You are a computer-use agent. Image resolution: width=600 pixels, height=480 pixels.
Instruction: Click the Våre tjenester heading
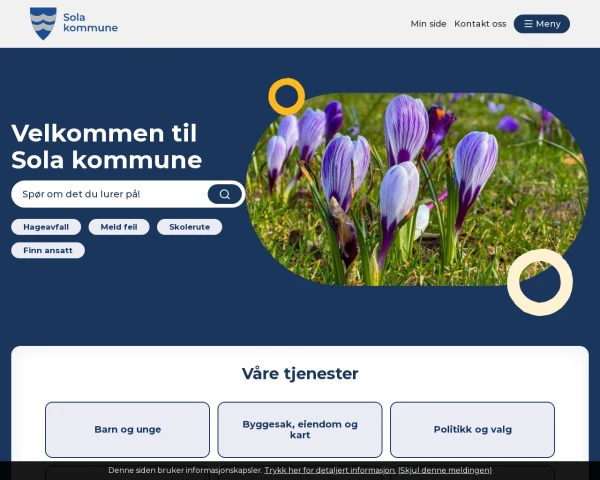click(300, 374)
